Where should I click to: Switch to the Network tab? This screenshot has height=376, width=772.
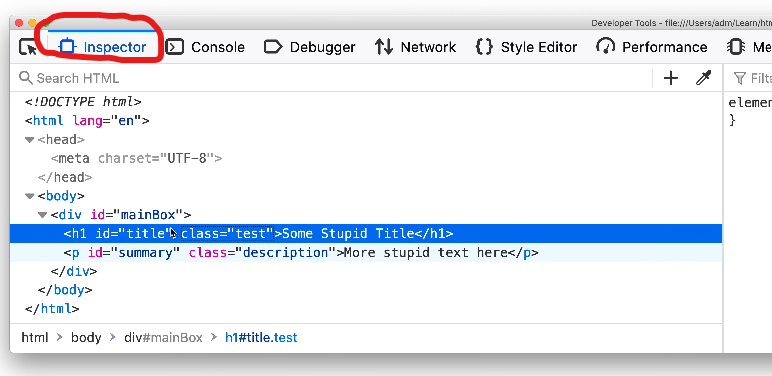click(415, 47)
